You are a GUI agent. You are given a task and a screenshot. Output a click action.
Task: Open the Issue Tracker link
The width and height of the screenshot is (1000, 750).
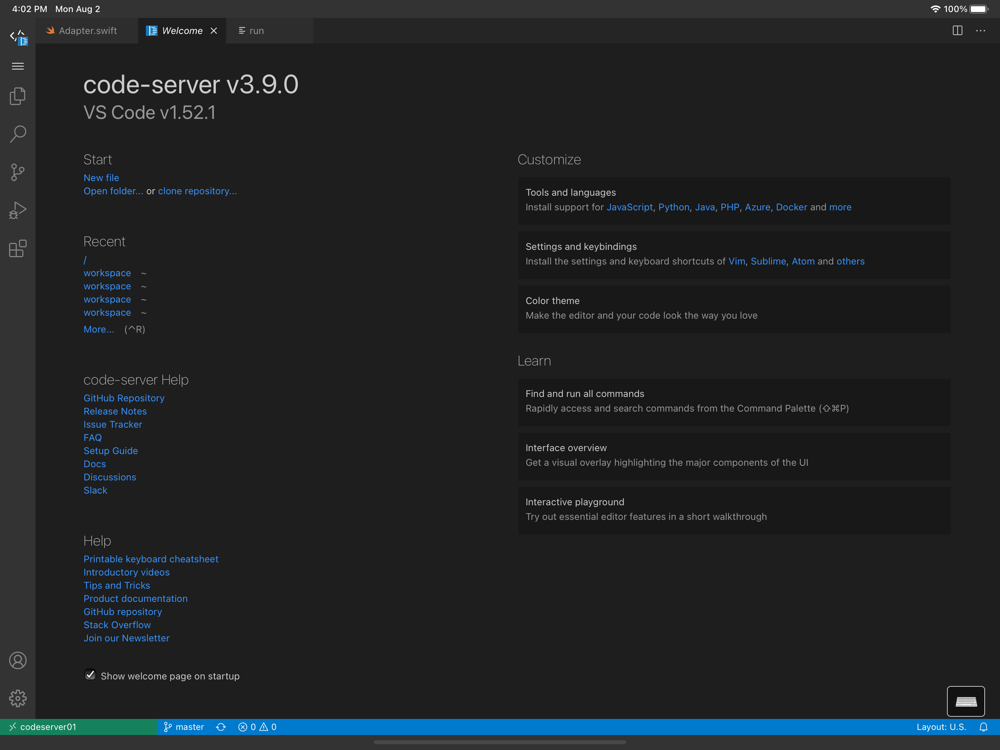point(112,425)
